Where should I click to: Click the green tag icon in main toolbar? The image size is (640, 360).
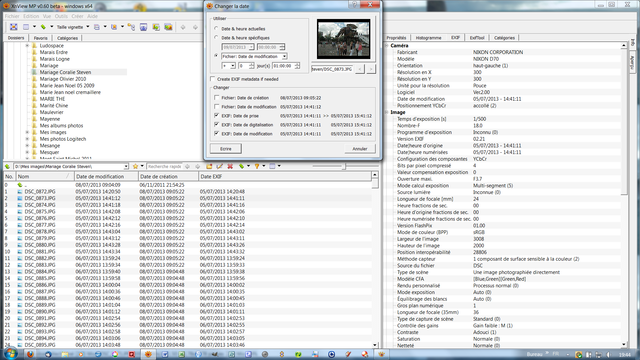(43, 27)
